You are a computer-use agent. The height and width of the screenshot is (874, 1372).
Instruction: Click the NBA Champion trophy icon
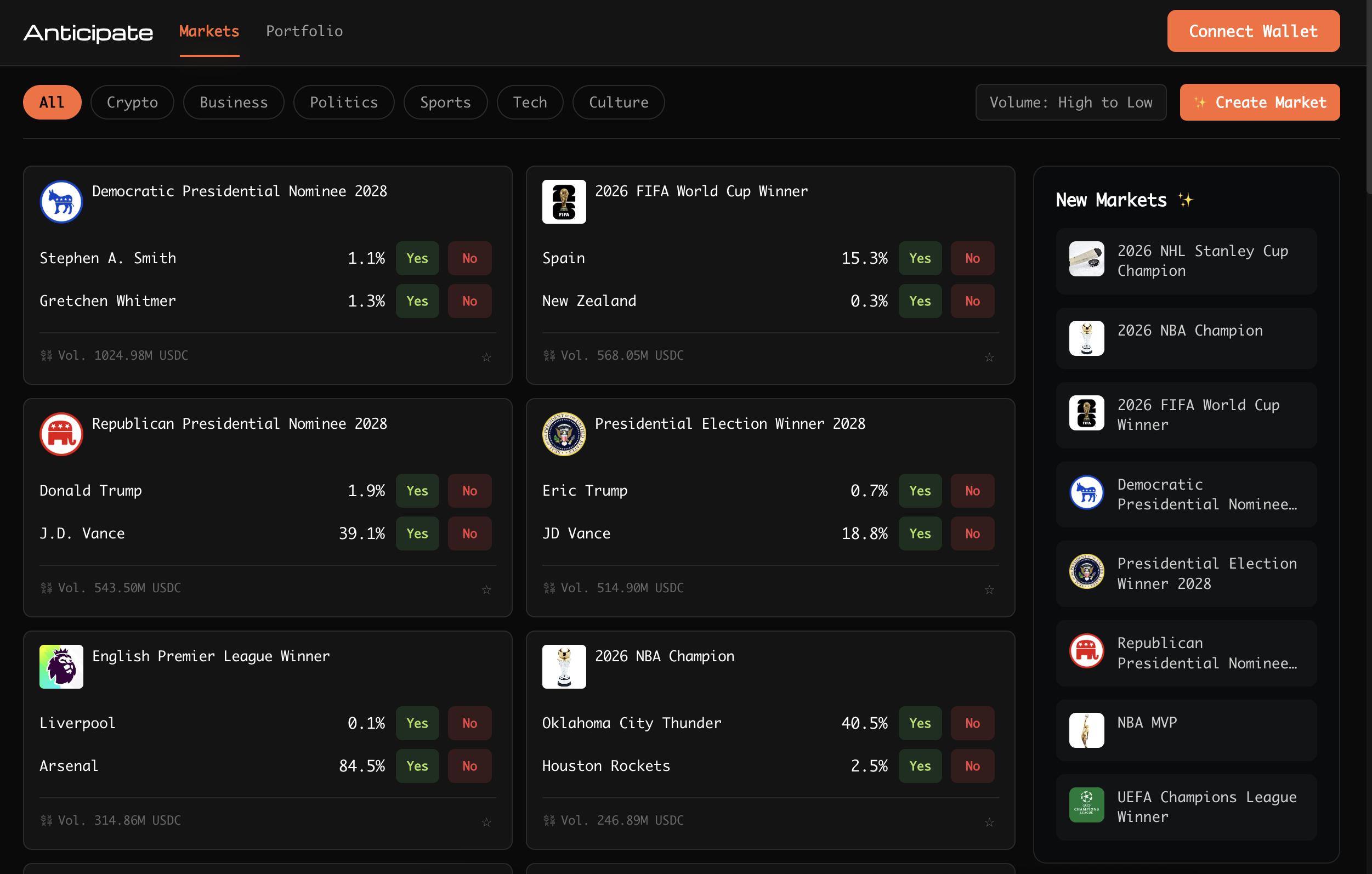click(564, 666)
